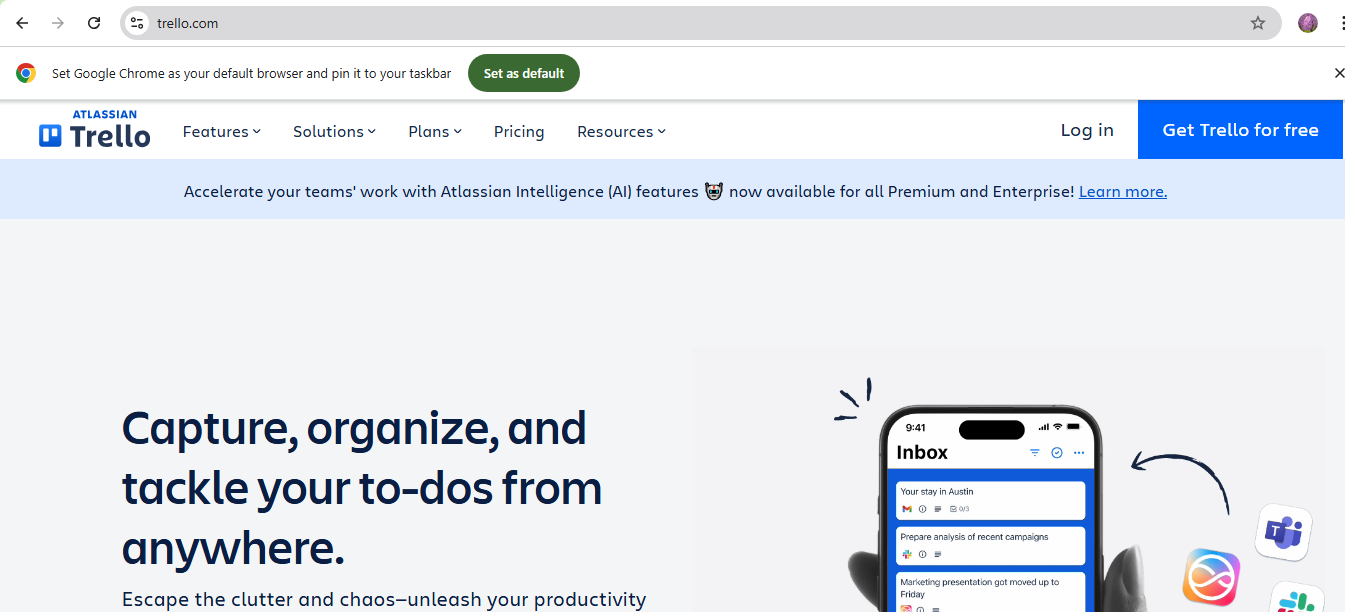Open the Pricing page
The width and height of the screenshot is (1345, 612).
519,131
